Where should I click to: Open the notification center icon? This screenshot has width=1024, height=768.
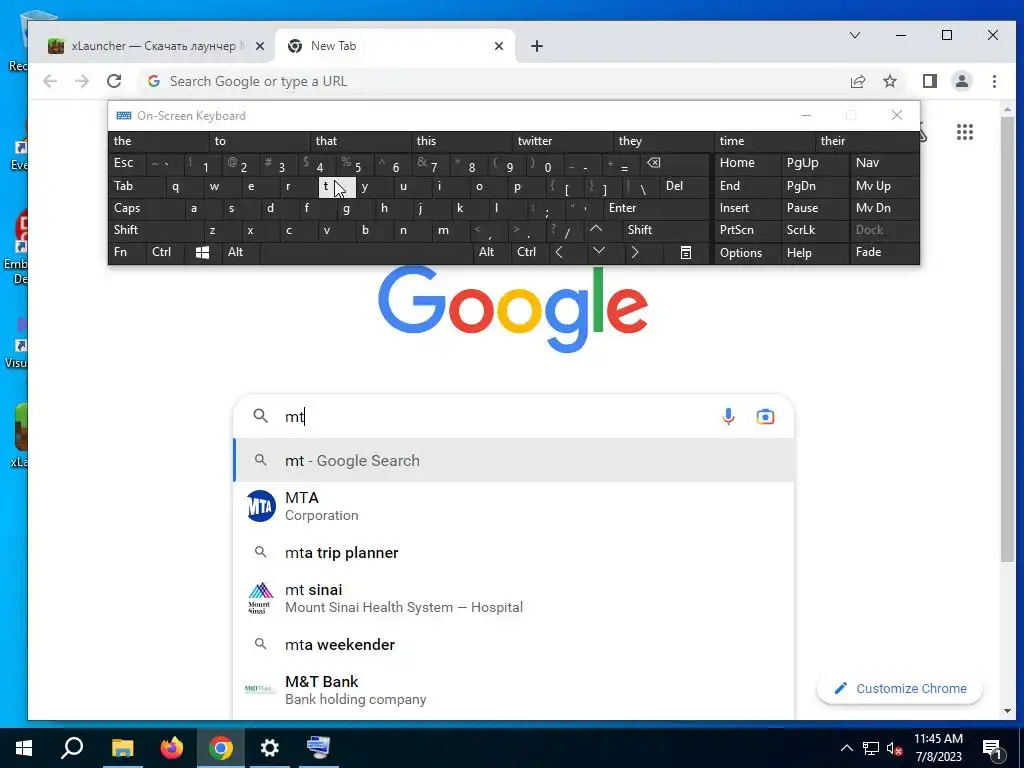tap(992, 748)
